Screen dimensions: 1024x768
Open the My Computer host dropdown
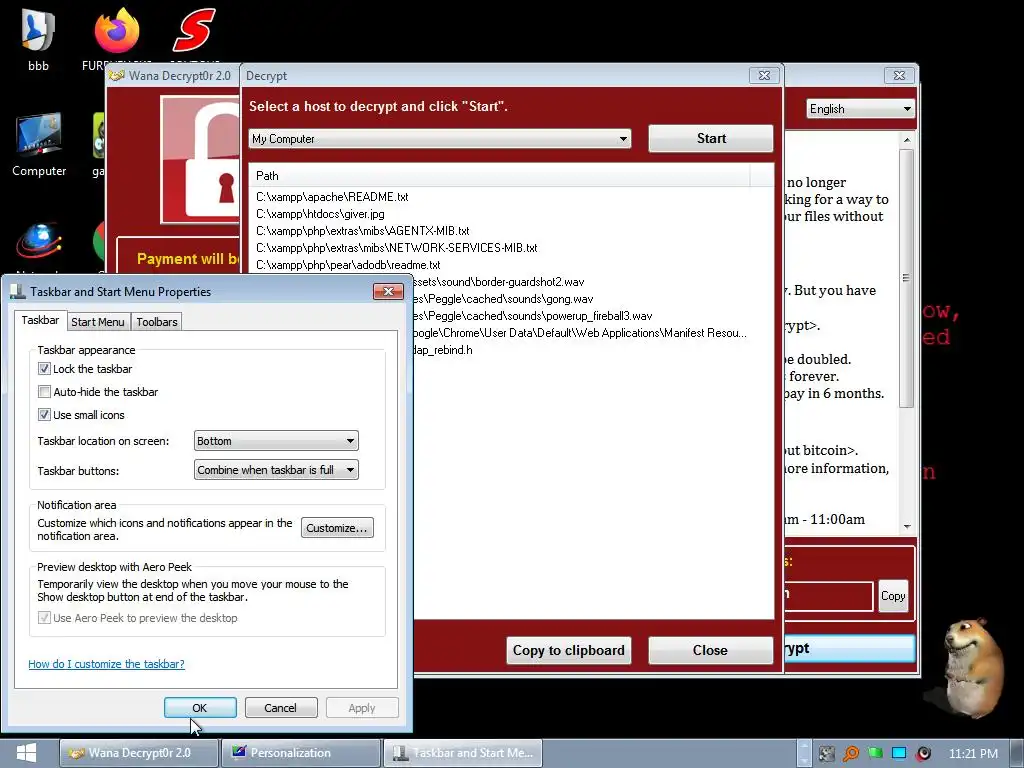tap(440, 138)
